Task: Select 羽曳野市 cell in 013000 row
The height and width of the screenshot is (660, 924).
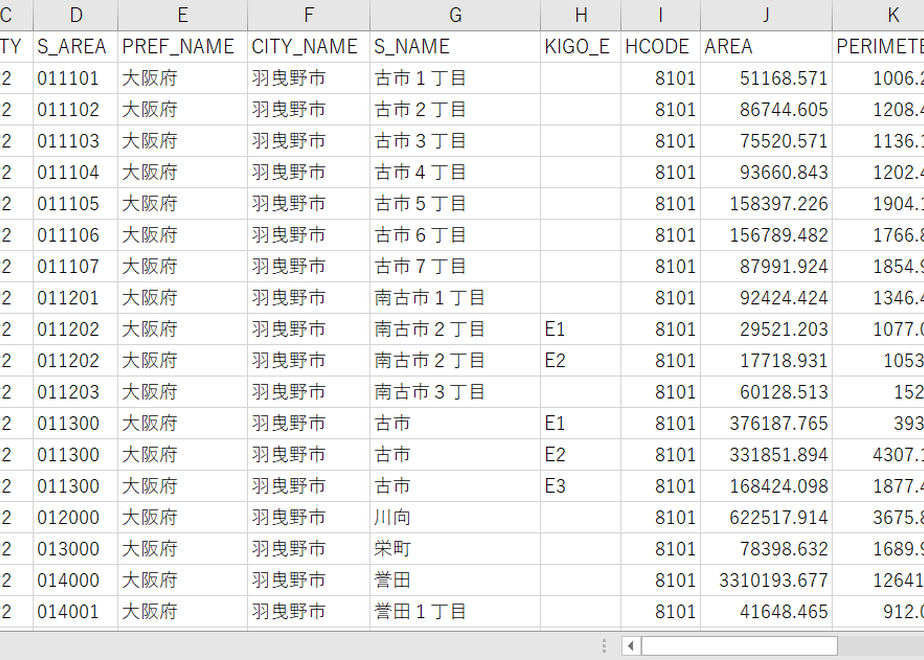Action: (308, 549)
